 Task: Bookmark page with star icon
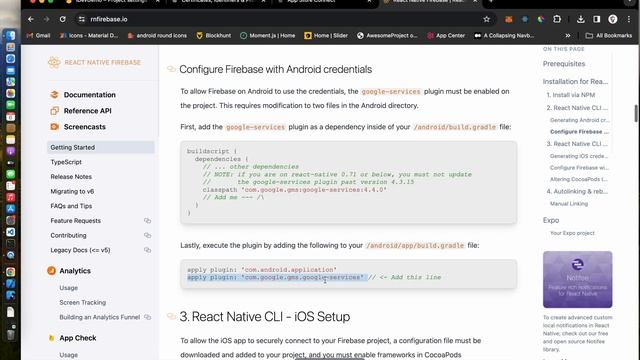click(487, 19)
